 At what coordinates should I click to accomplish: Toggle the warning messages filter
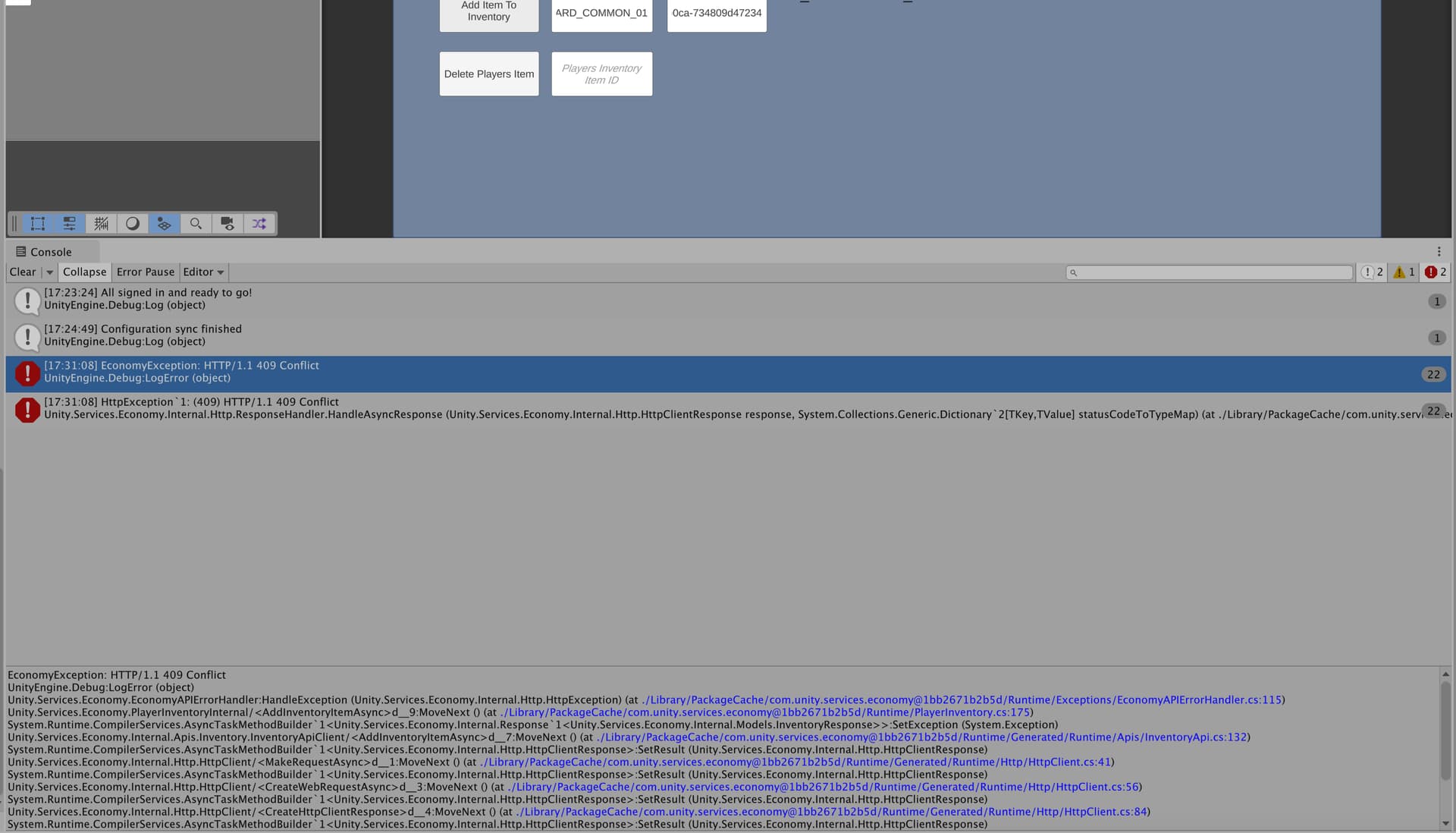pos(1402,272)
